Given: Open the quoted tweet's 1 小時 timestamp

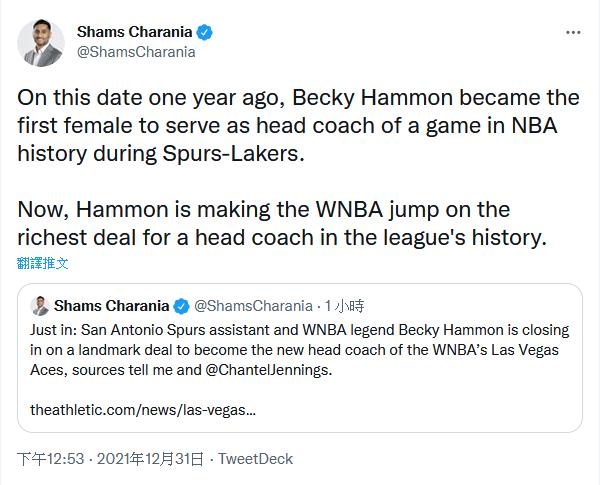Looking at the screenshot, I should pos(342,305).
